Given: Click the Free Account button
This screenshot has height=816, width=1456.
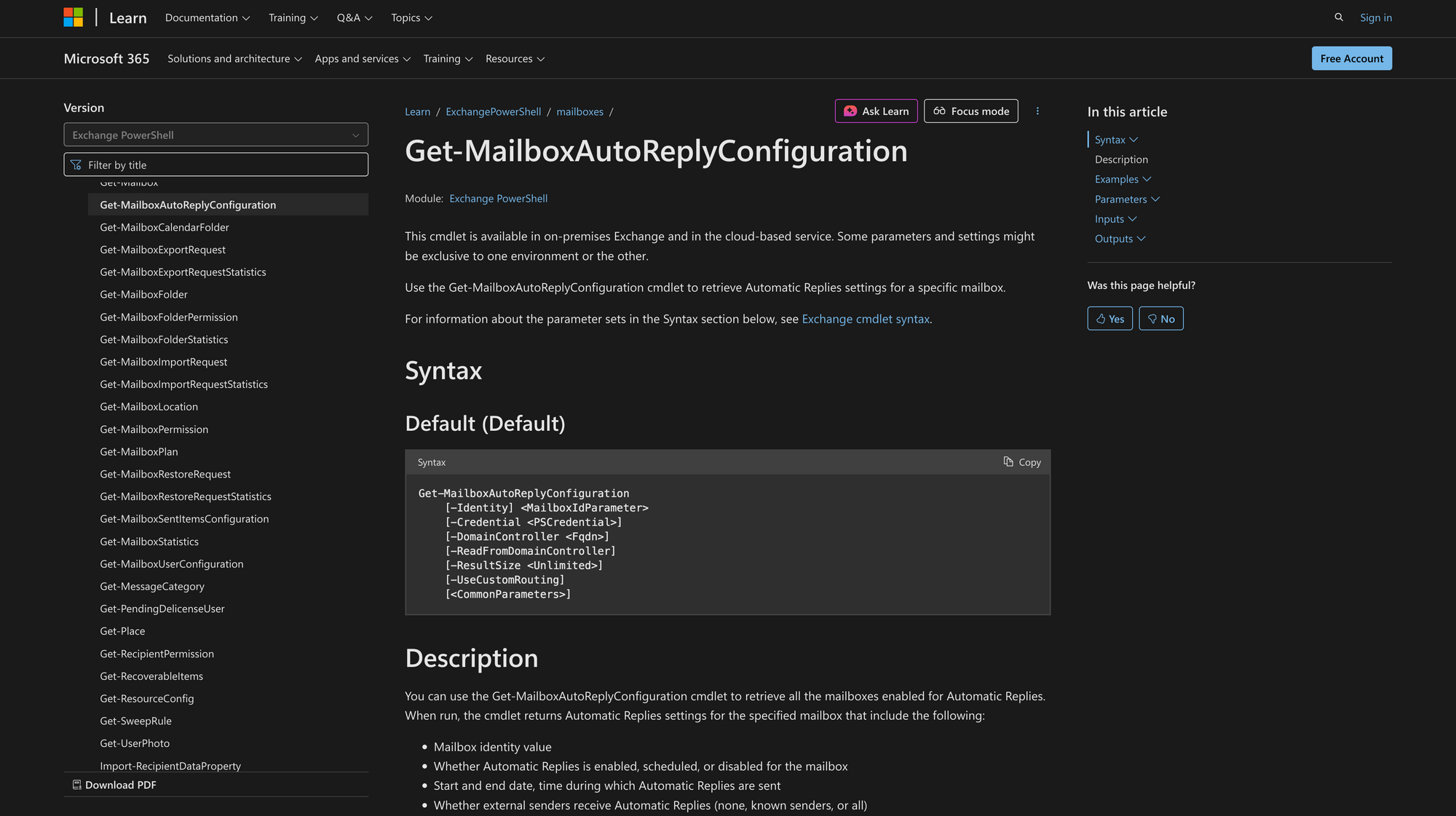Looking at the screenshot, I should tap(1351, 59).
